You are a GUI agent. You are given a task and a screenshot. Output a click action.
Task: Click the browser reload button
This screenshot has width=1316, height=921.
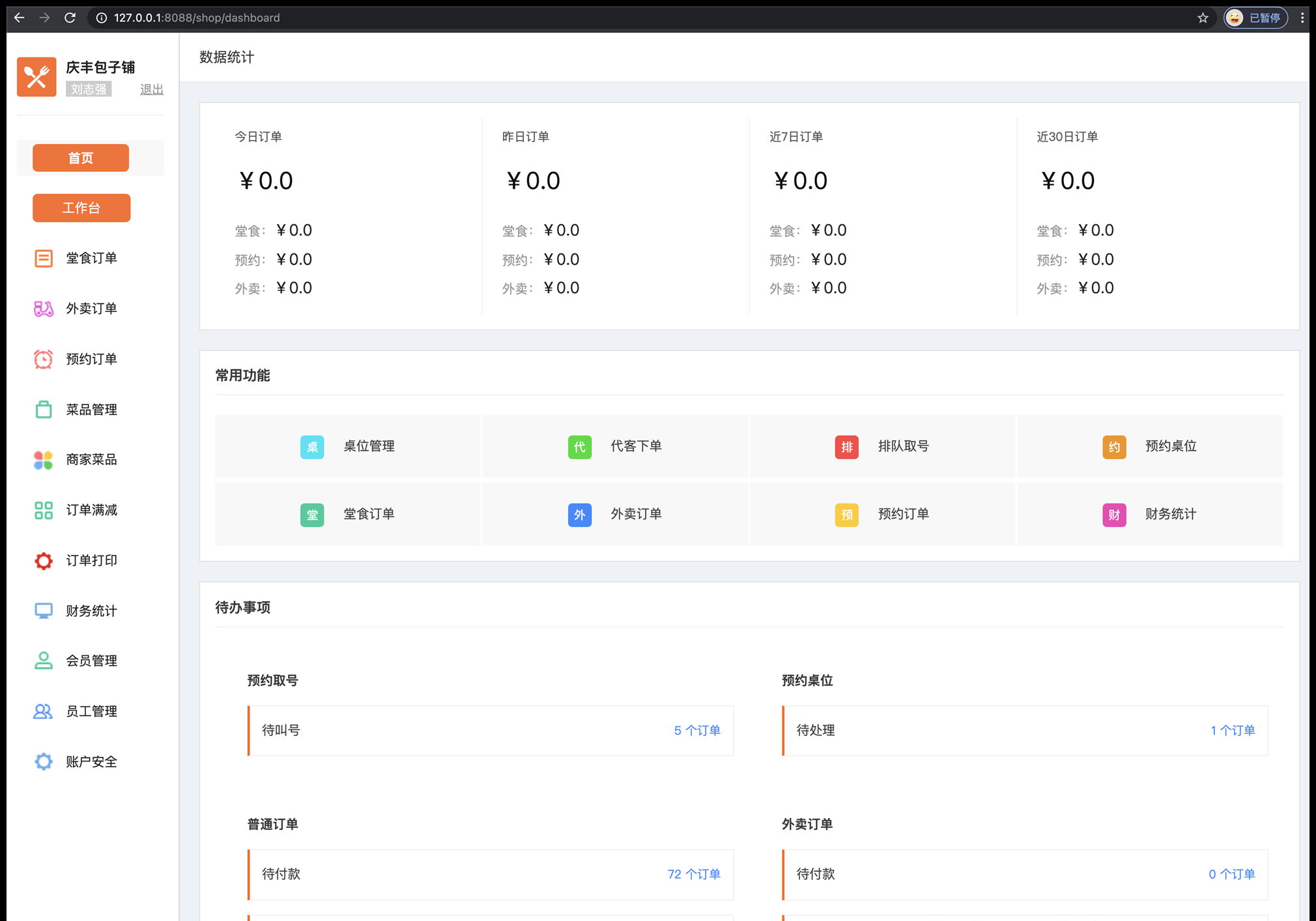(x=70, y=18)
